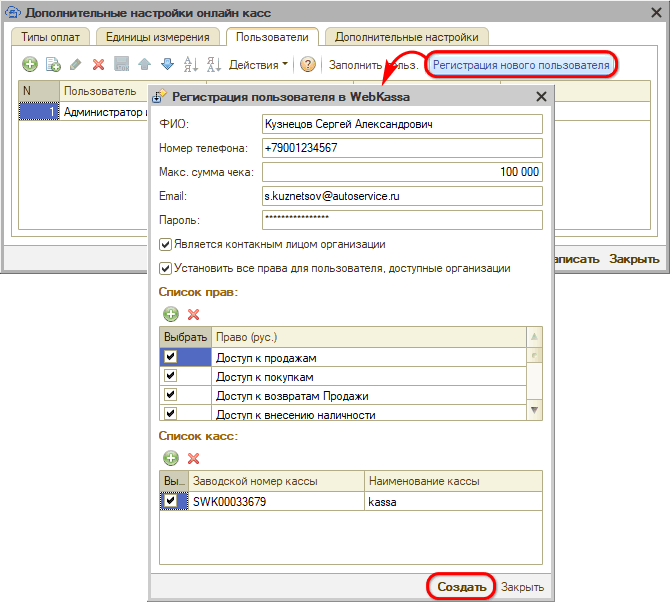Delete selected right in Список прав

coord(194,314)
